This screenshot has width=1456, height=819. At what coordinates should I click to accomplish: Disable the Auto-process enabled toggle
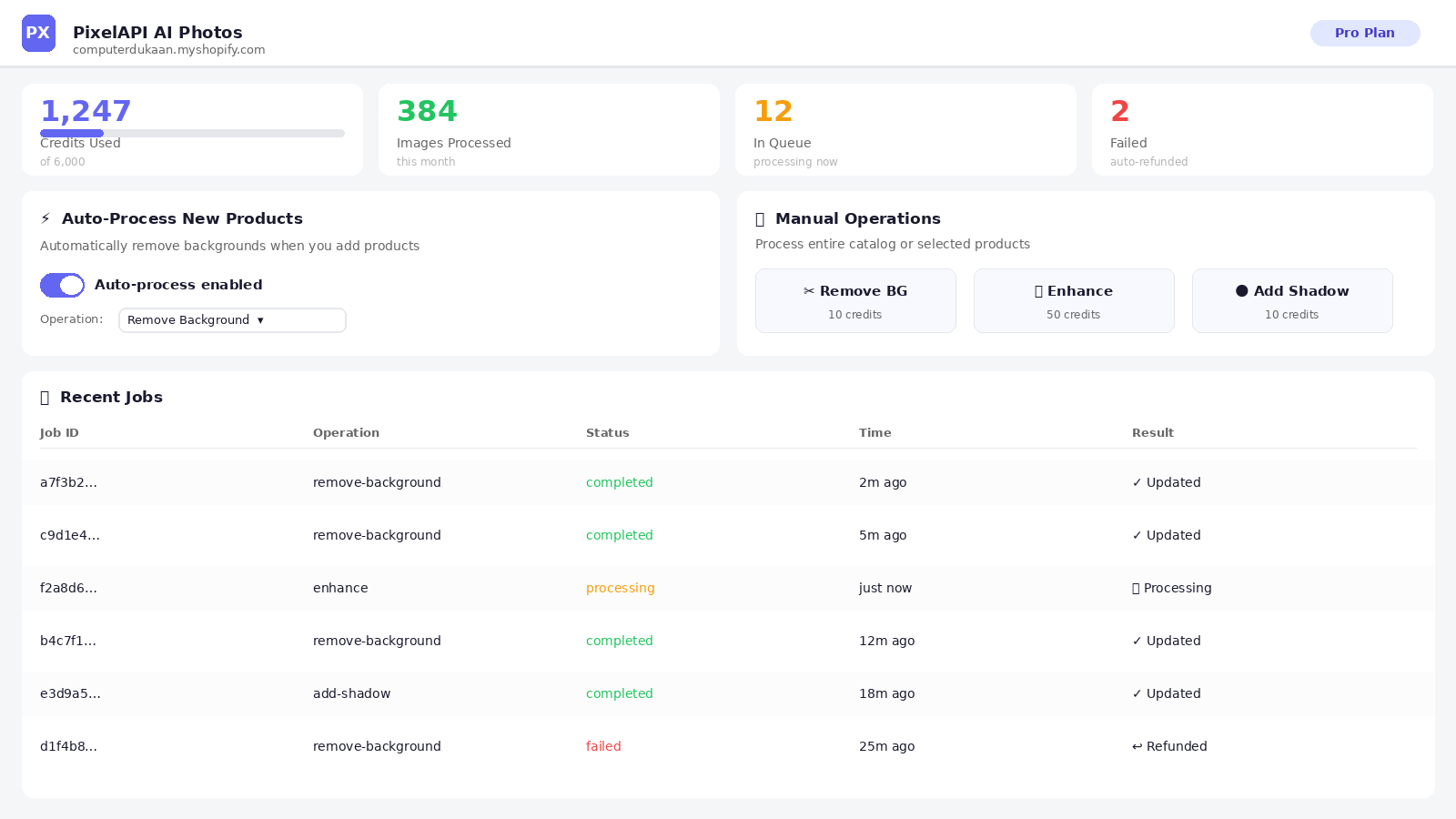62,285
